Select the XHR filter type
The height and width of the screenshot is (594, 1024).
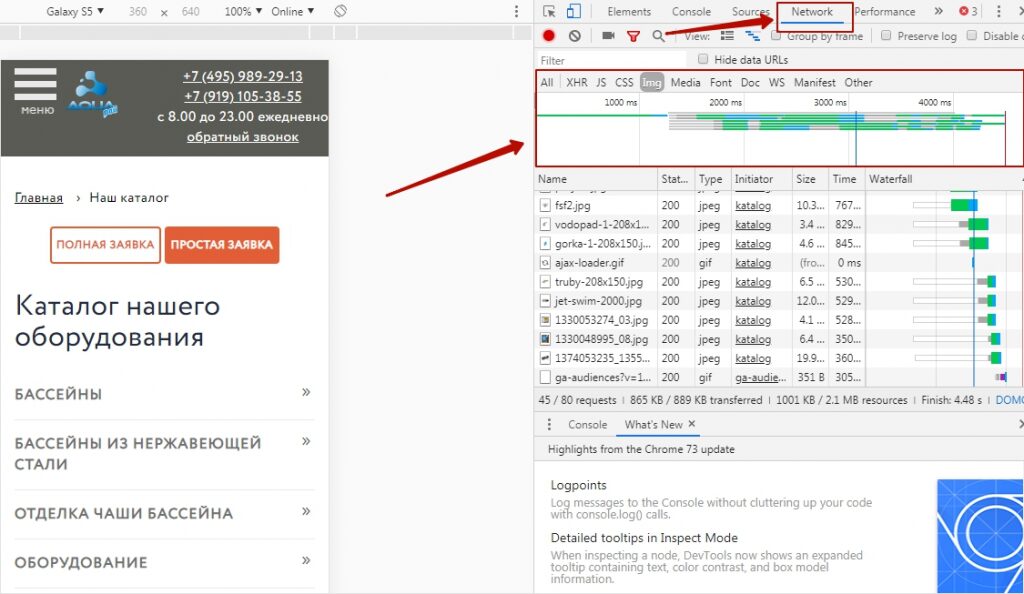coord(577,83)
